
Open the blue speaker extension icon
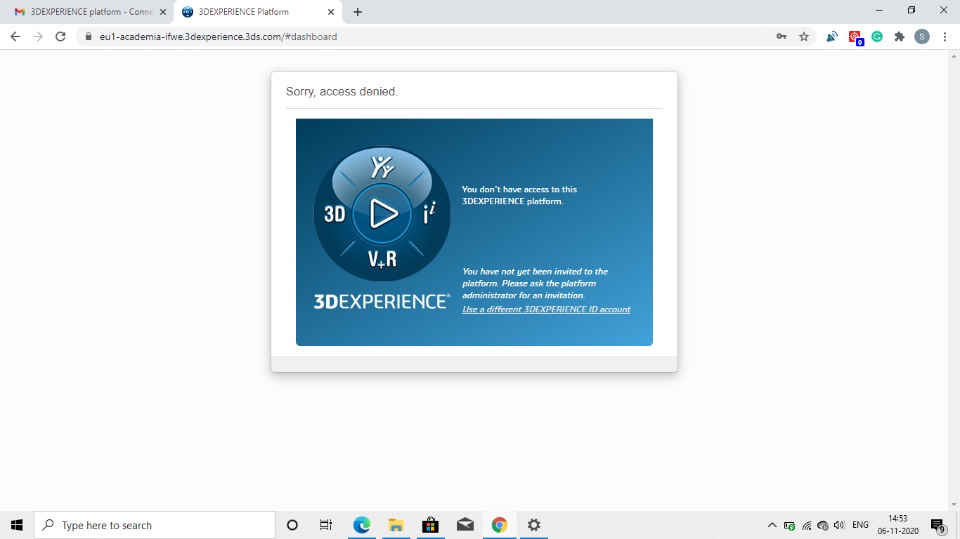pos(831,37)
